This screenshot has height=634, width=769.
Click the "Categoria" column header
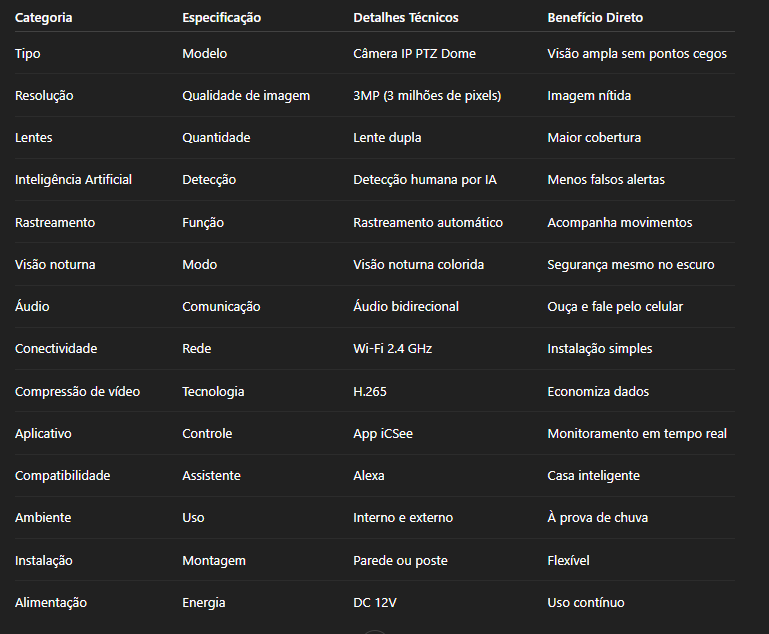tap(44, 18)
